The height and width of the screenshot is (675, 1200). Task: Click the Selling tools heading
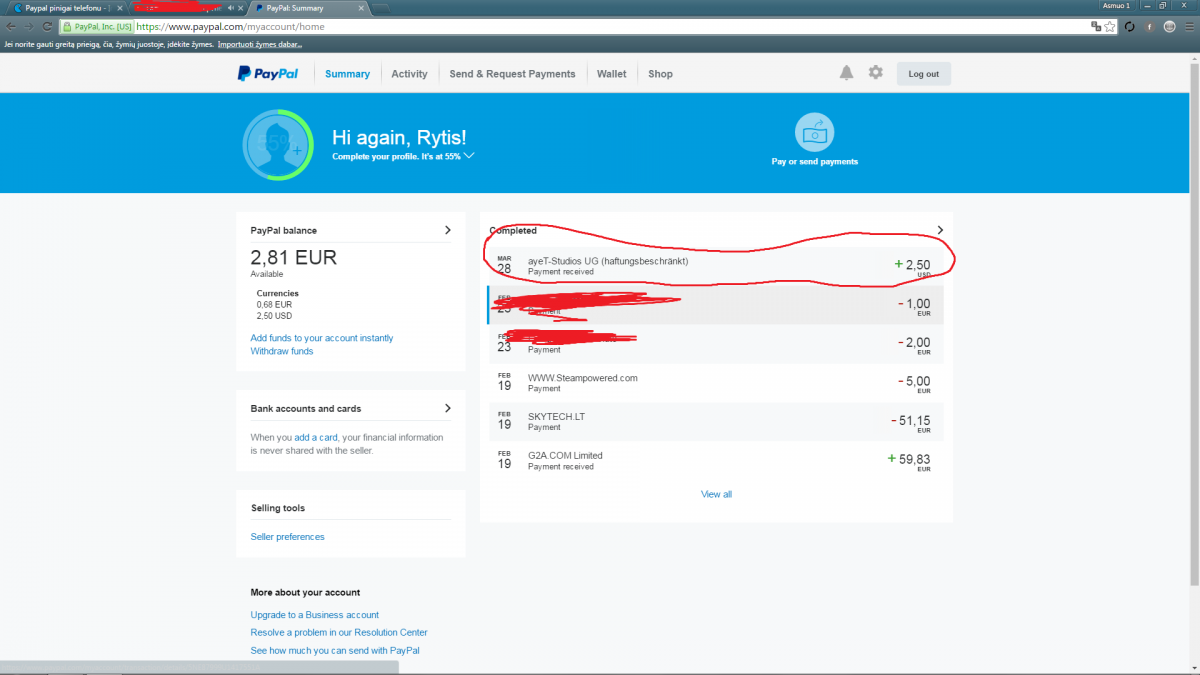[278, 508]
